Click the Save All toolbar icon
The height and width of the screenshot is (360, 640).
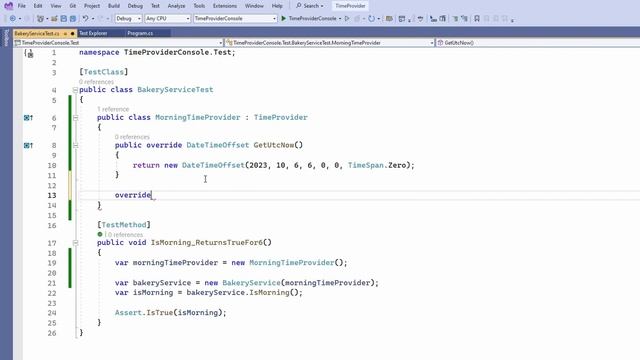tap(73, 18)
